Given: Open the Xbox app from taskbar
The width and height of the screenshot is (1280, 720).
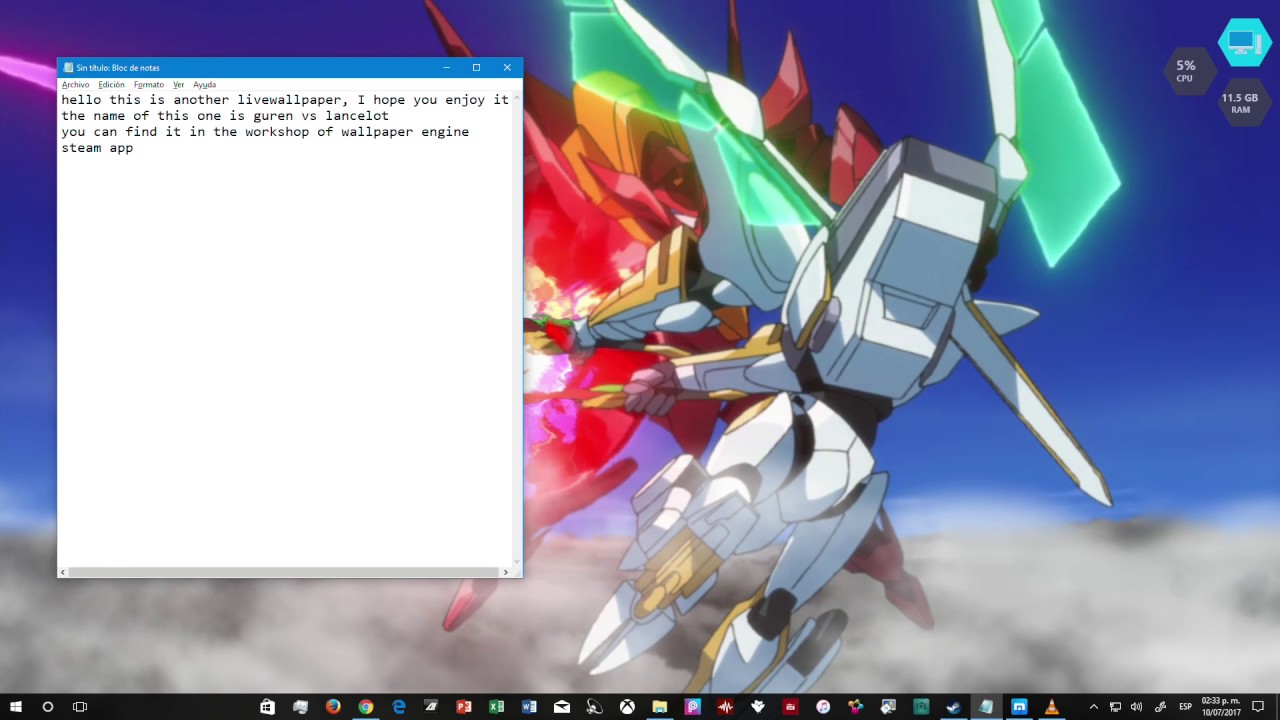Looking at the screenshot, I should click(x=627, y=707).
